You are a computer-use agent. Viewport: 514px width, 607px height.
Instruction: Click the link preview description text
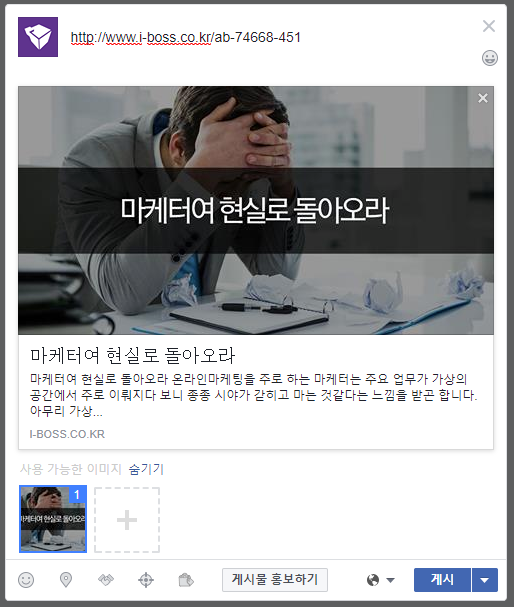tap(254, 395)
